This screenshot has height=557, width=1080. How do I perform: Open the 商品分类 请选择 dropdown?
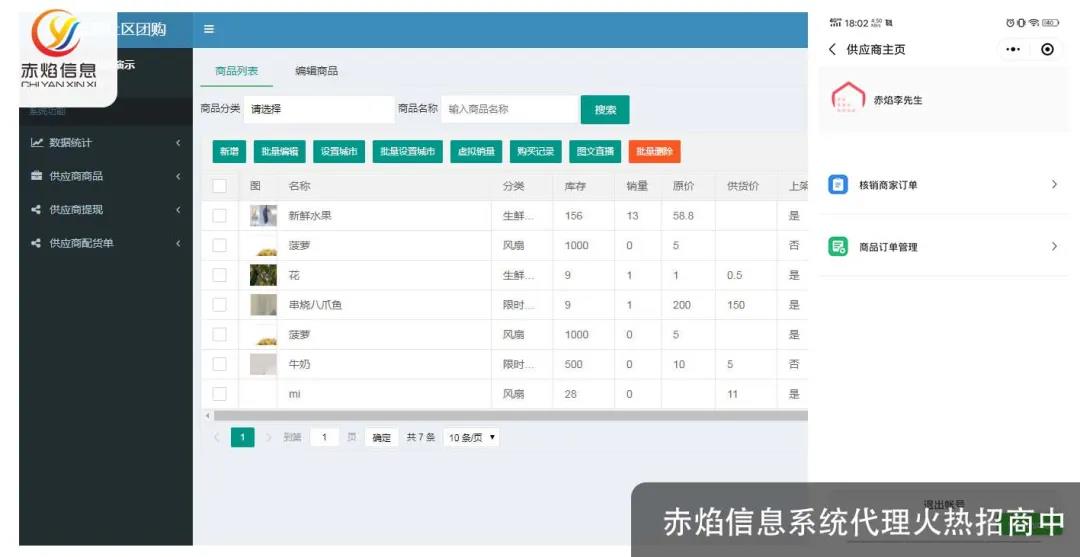click(319, 109)
